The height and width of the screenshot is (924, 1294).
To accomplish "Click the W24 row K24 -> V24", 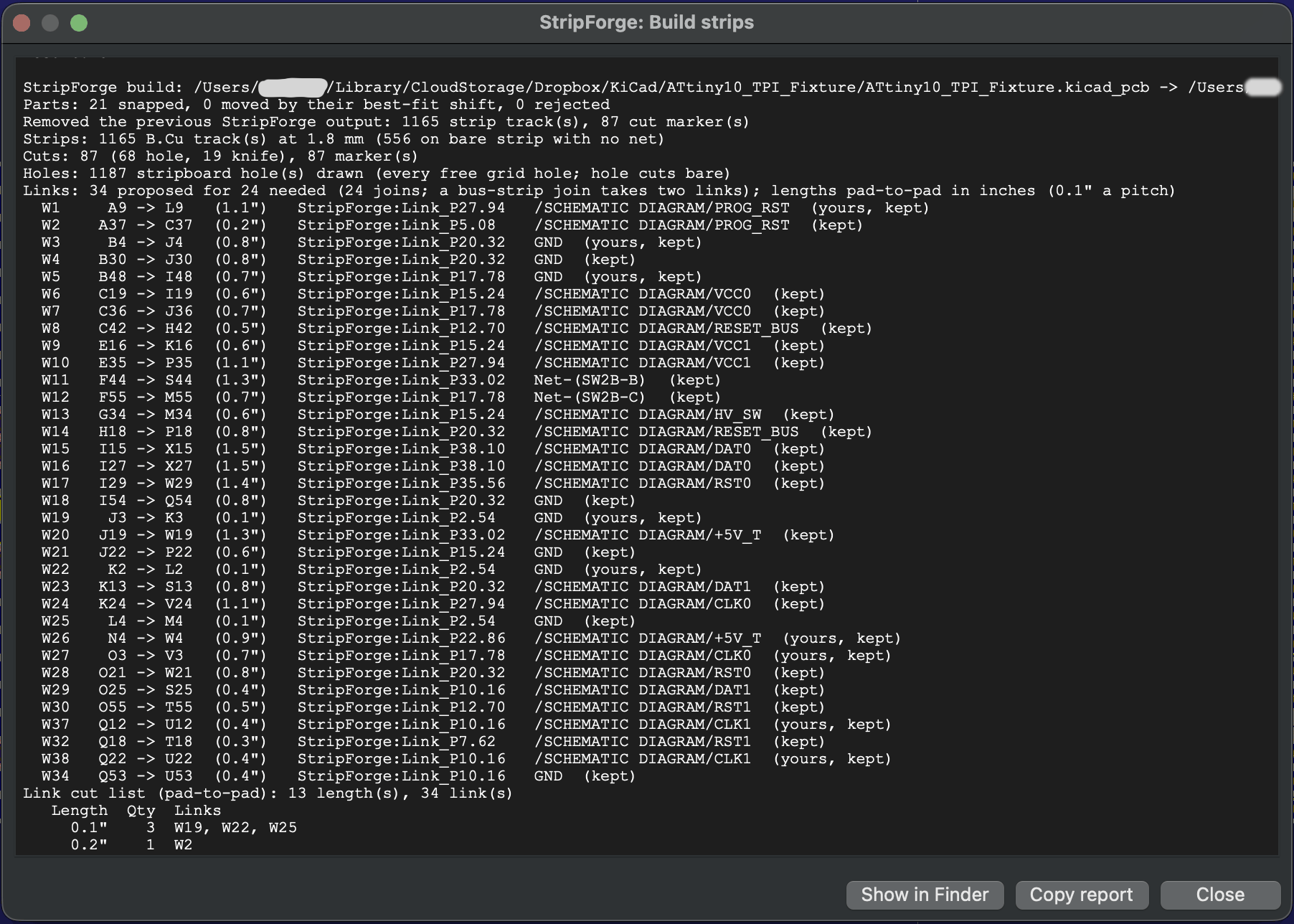I will pyautogui.click(x=433, y=604).
